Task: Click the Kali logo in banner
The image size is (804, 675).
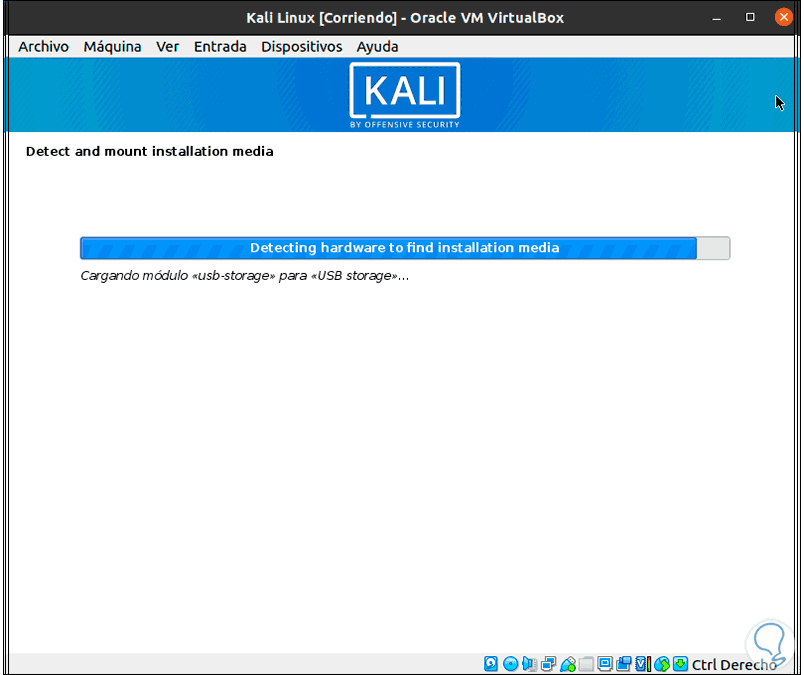Action: [405, 95]
